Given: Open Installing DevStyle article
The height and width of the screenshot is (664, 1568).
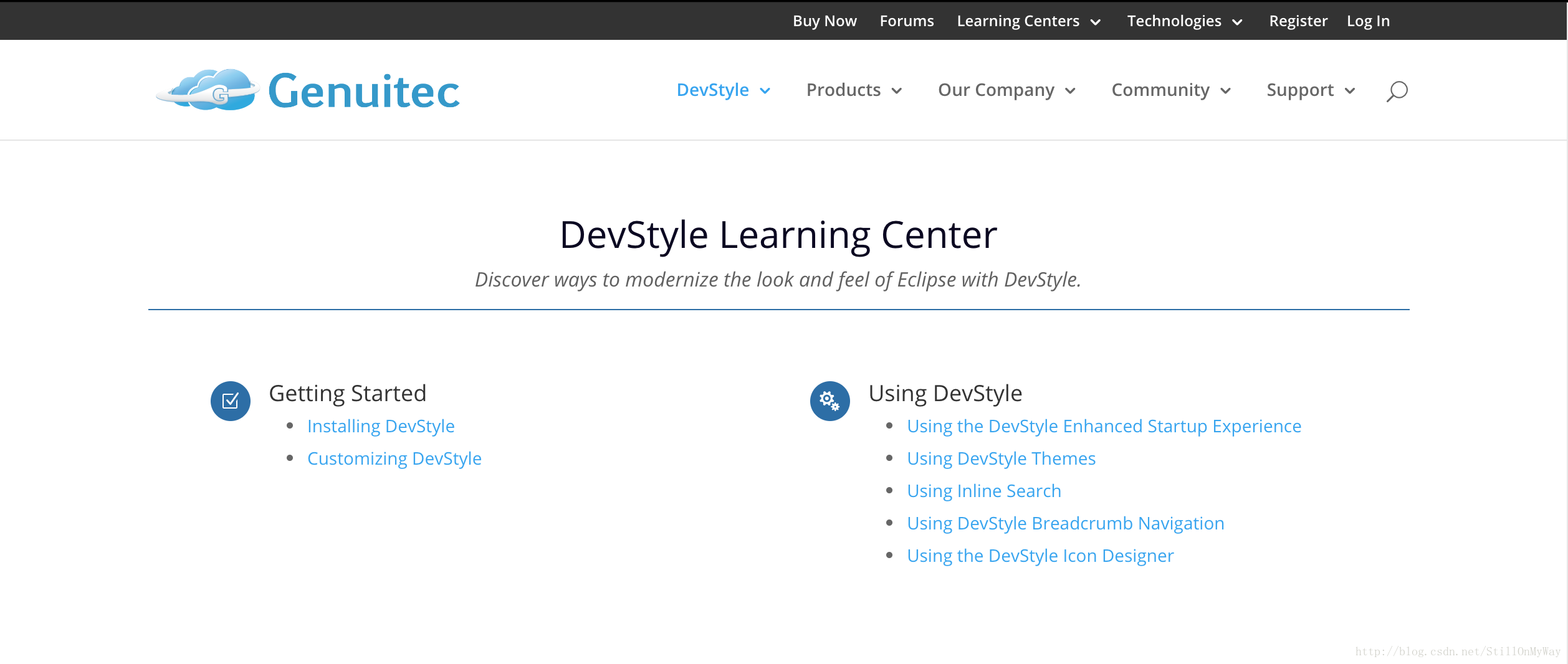Looking at the screenshot, I should (x=381, y=426).
